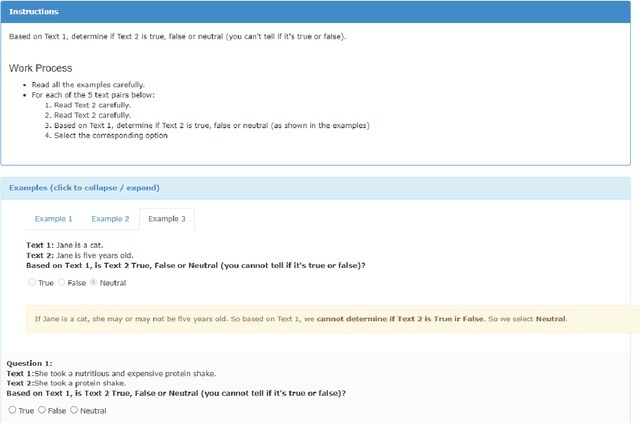Viewport: 640px width, 423px height.
Task: Click the blue Instructions panel header
Action: 315,11
